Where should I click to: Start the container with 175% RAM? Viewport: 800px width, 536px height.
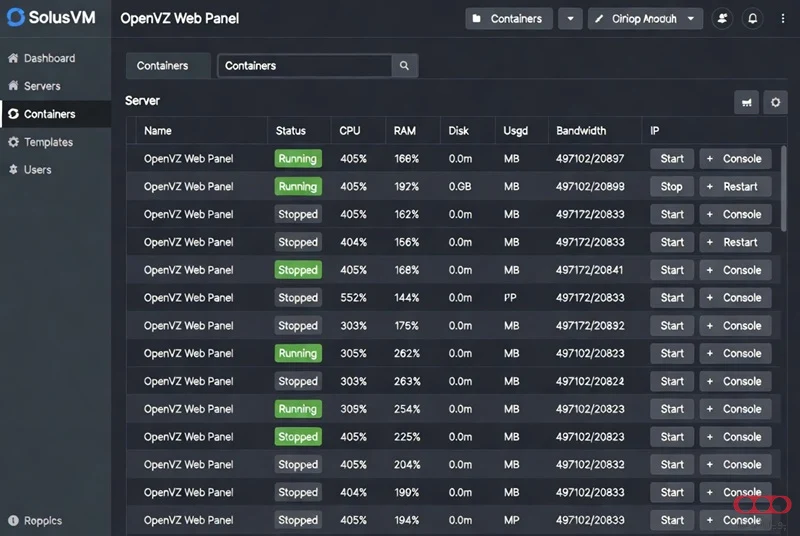[672, 326]
